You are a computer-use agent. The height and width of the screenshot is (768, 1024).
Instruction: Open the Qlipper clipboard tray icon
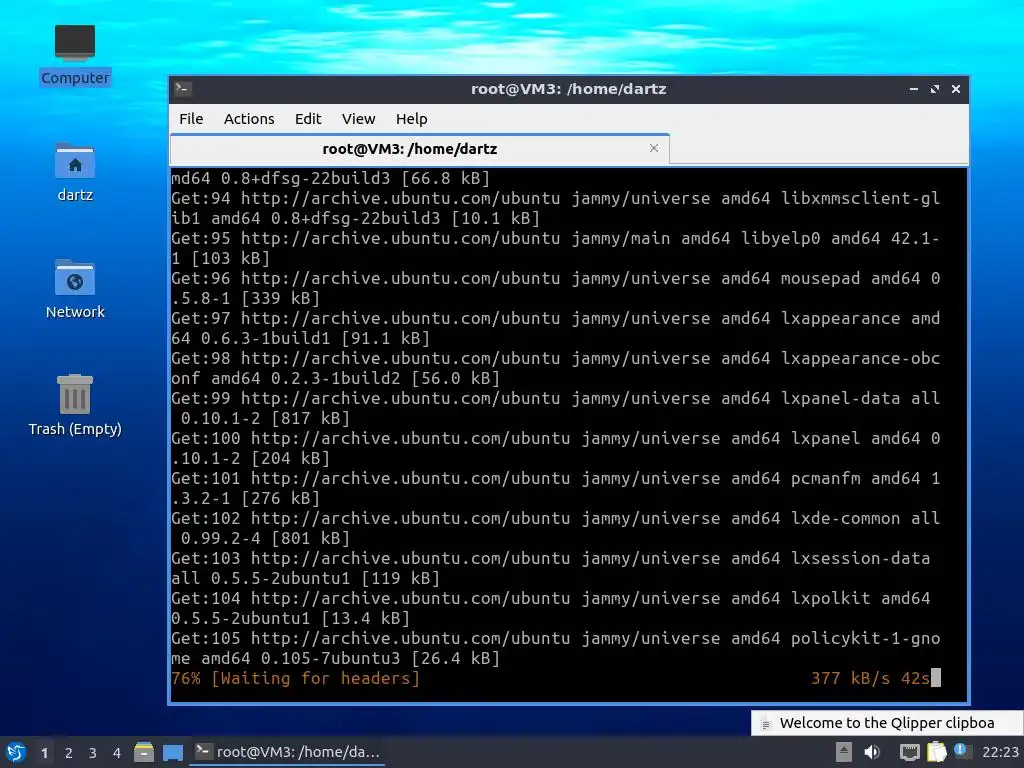(x=936, y=752)
